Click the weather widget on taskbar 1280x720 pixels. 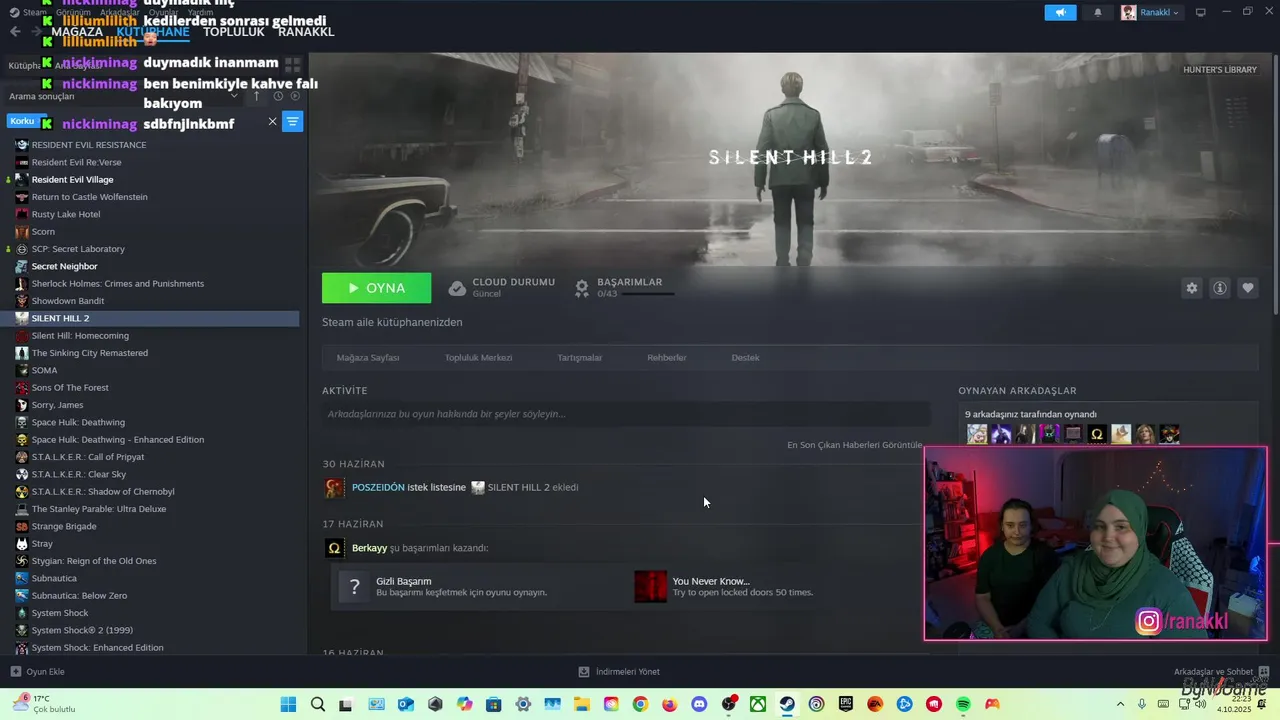(44, 704)
